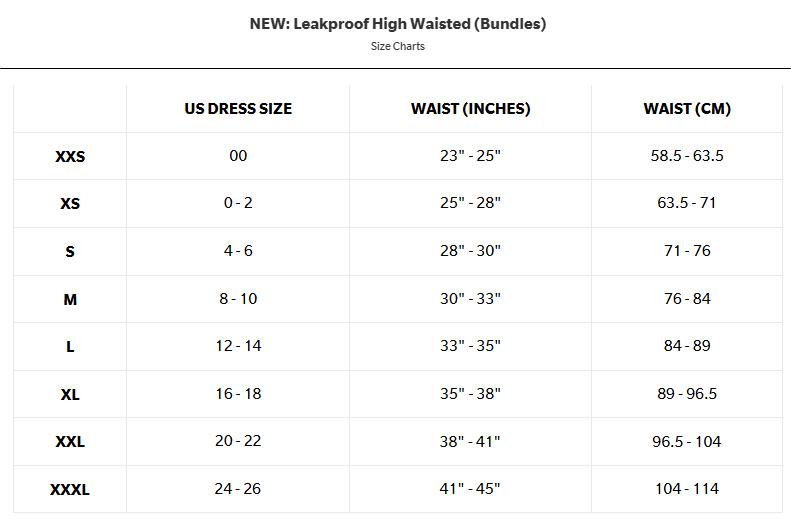Click the XXS size row label

click(x=70, y=156)
